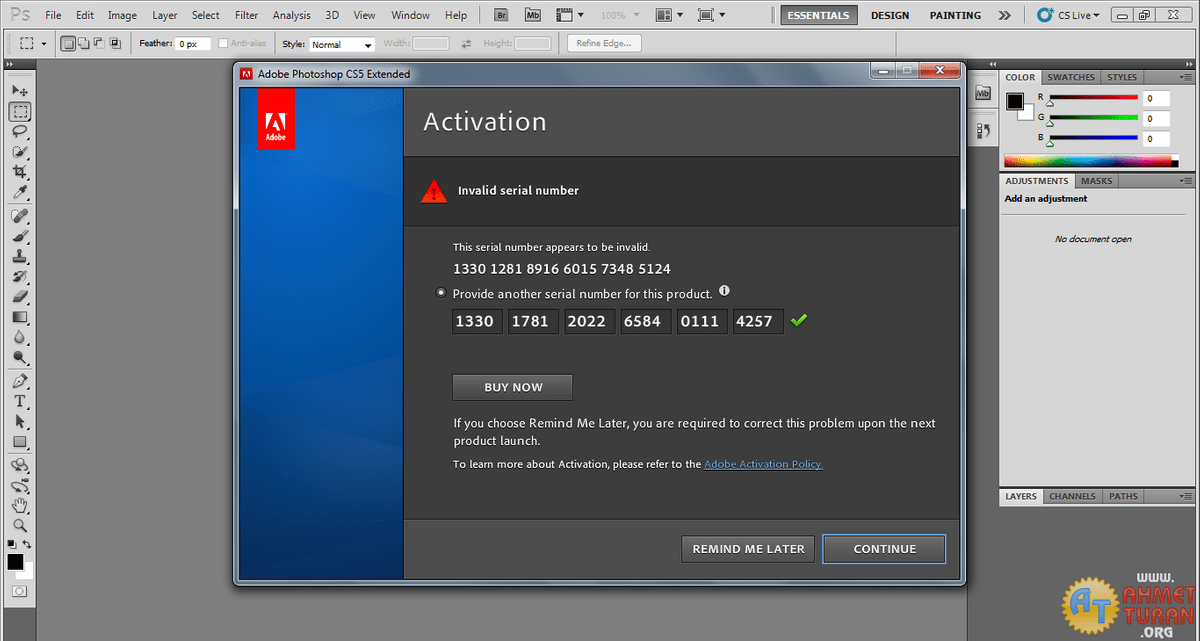The height and width of the screenshot is (641, 1200).
Task: Switch to the Masks tab
Action: click(1097, 181)
